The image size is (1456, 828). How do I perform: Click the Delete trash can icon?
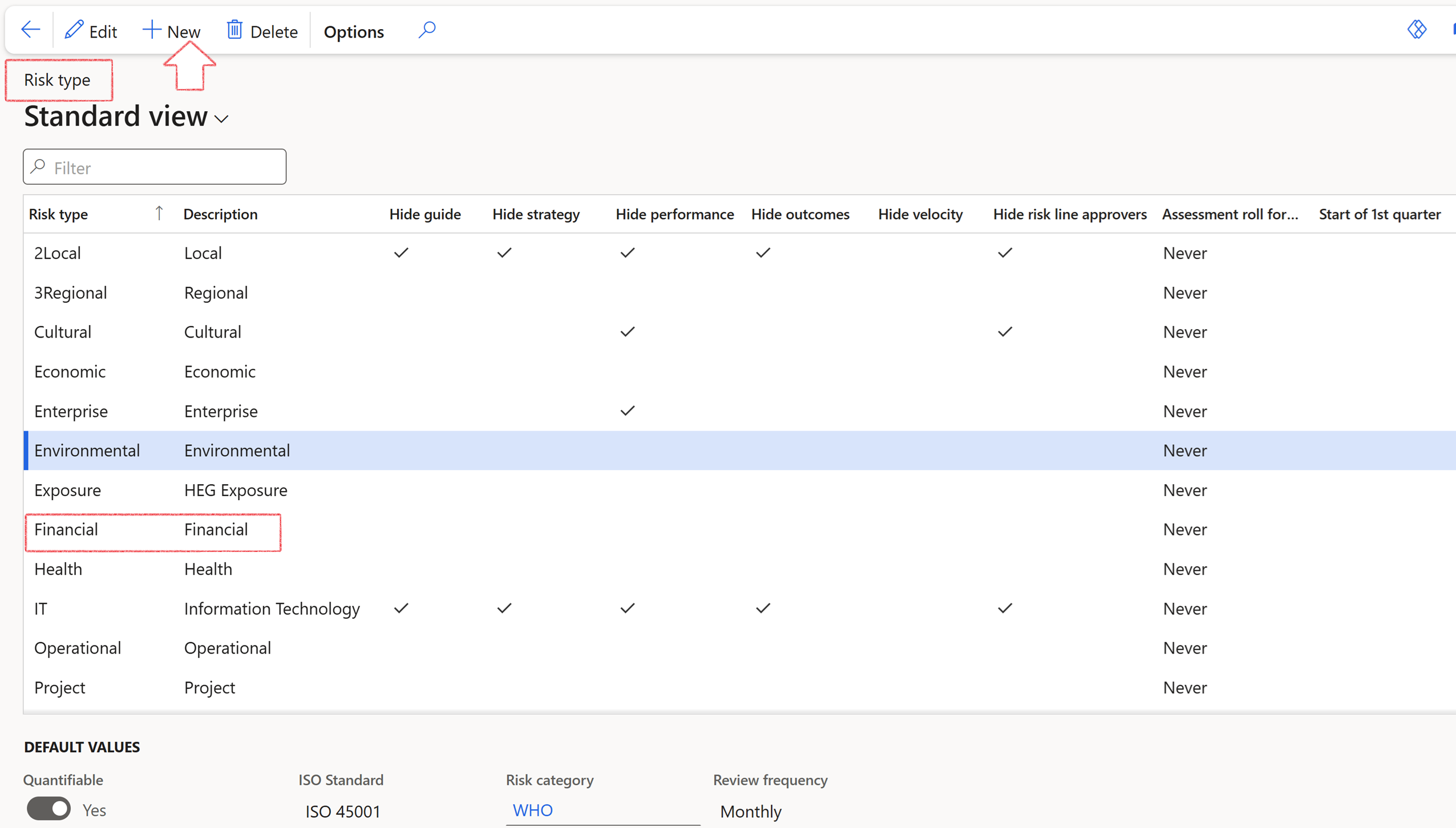pyautogui.click(x=234, y=30)
